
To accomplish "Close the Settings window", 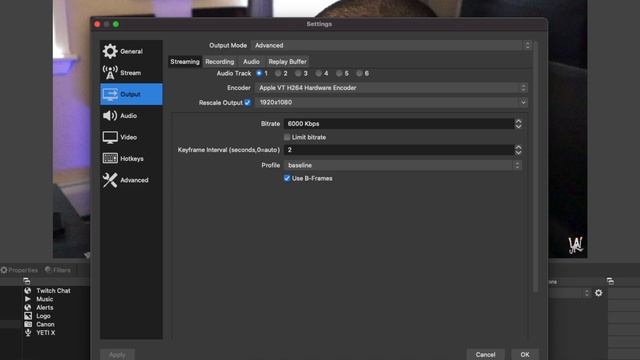I will pyautogui.click(x=97, y=24).
